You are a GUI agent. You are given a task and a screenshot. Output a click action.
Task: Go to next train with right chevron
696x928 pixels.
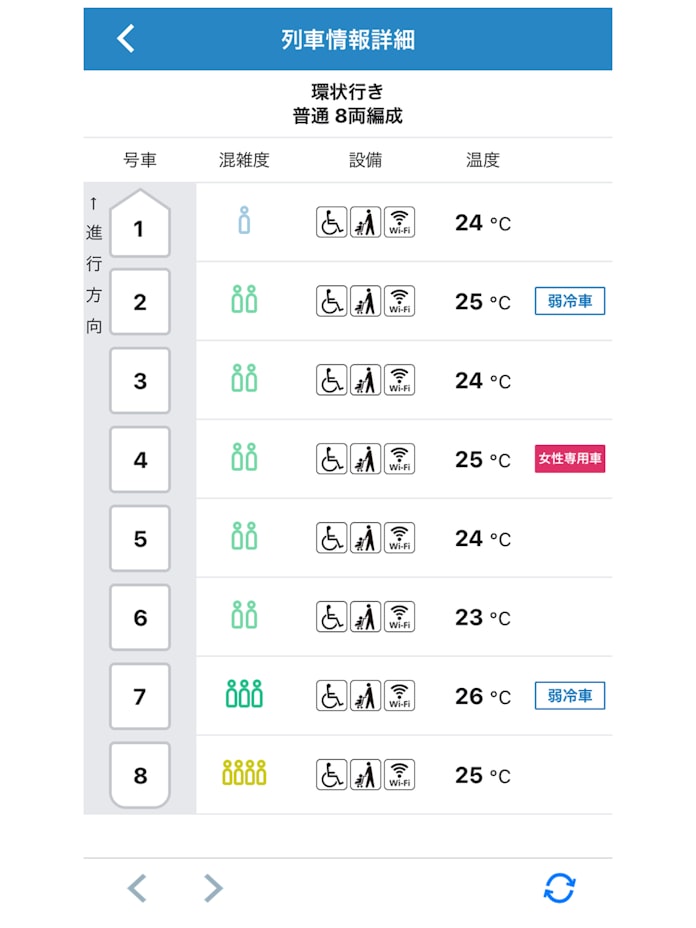point(212,887)
